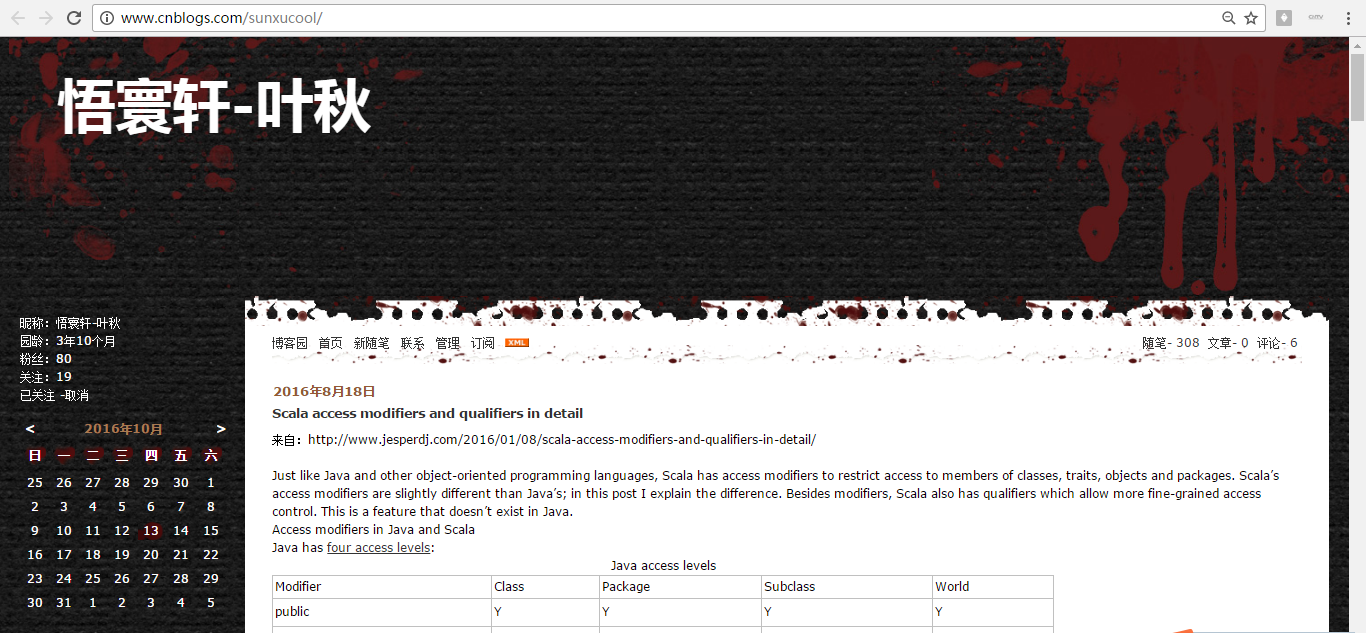The width and height of the screenshot is (1366, 633).
Task: Open post 'Scala access modifiers and qualifiers in detail'
Action: coord(427,413)
